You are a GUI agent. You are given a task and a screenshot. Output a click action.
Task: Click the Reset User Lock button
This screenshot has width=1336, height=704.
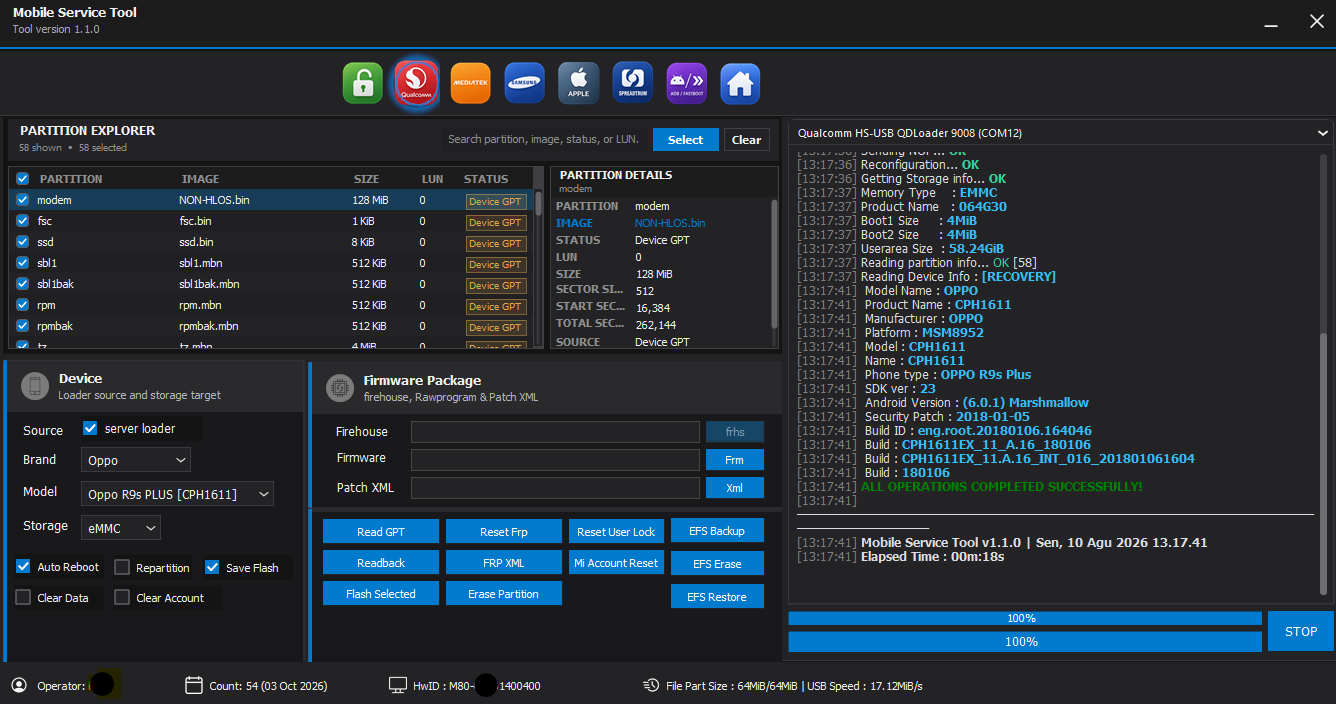coord(616,531)
